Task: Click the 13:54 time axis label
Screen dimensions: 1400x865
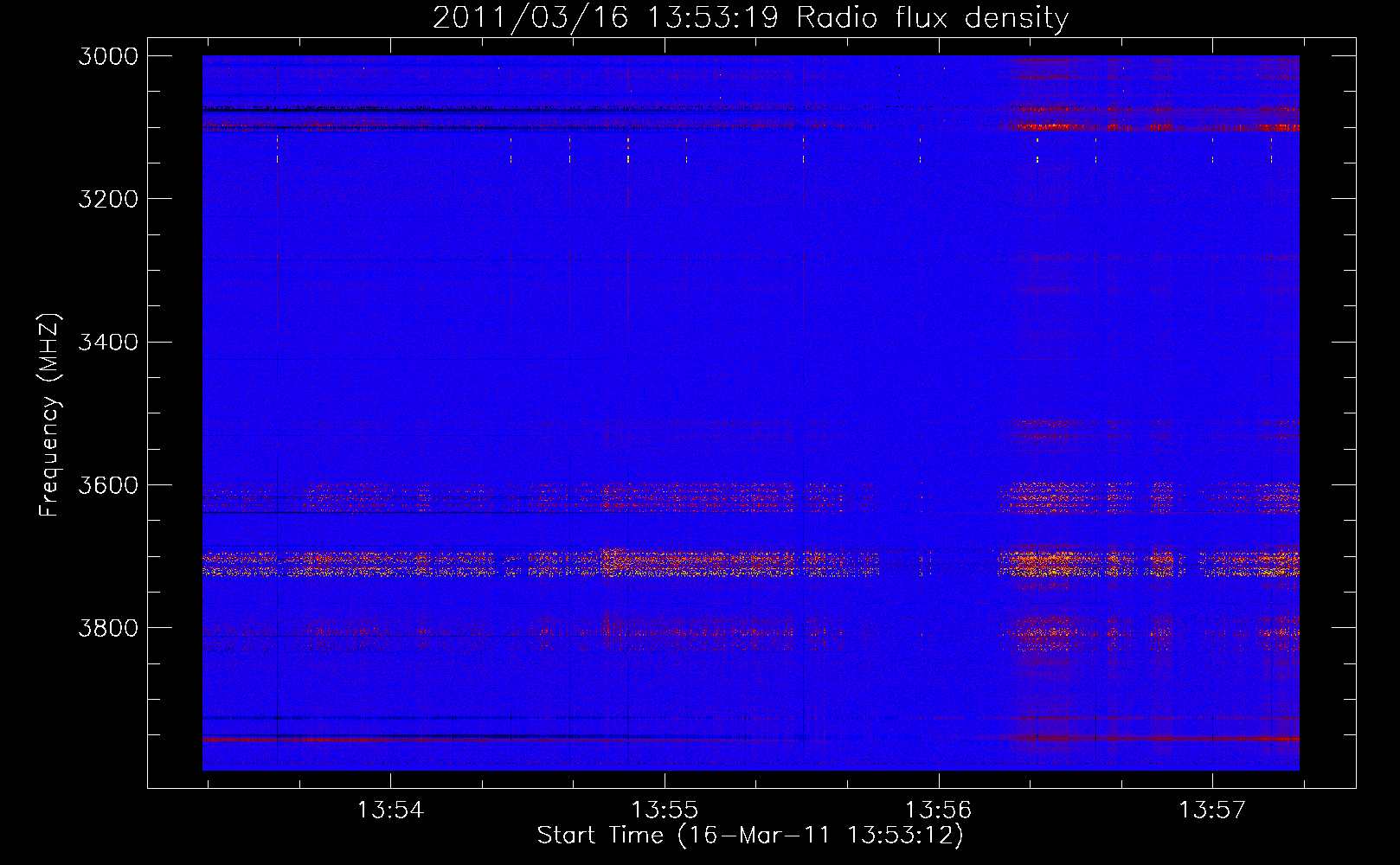Action: pos(390,811)
